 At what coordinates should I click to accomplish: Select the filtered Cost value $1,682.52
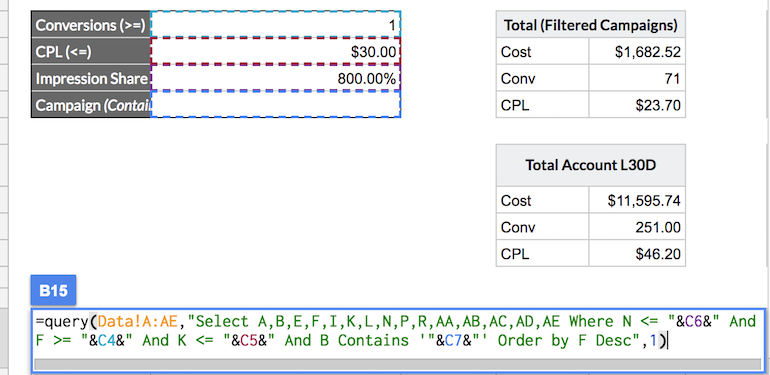coord(637,51)
